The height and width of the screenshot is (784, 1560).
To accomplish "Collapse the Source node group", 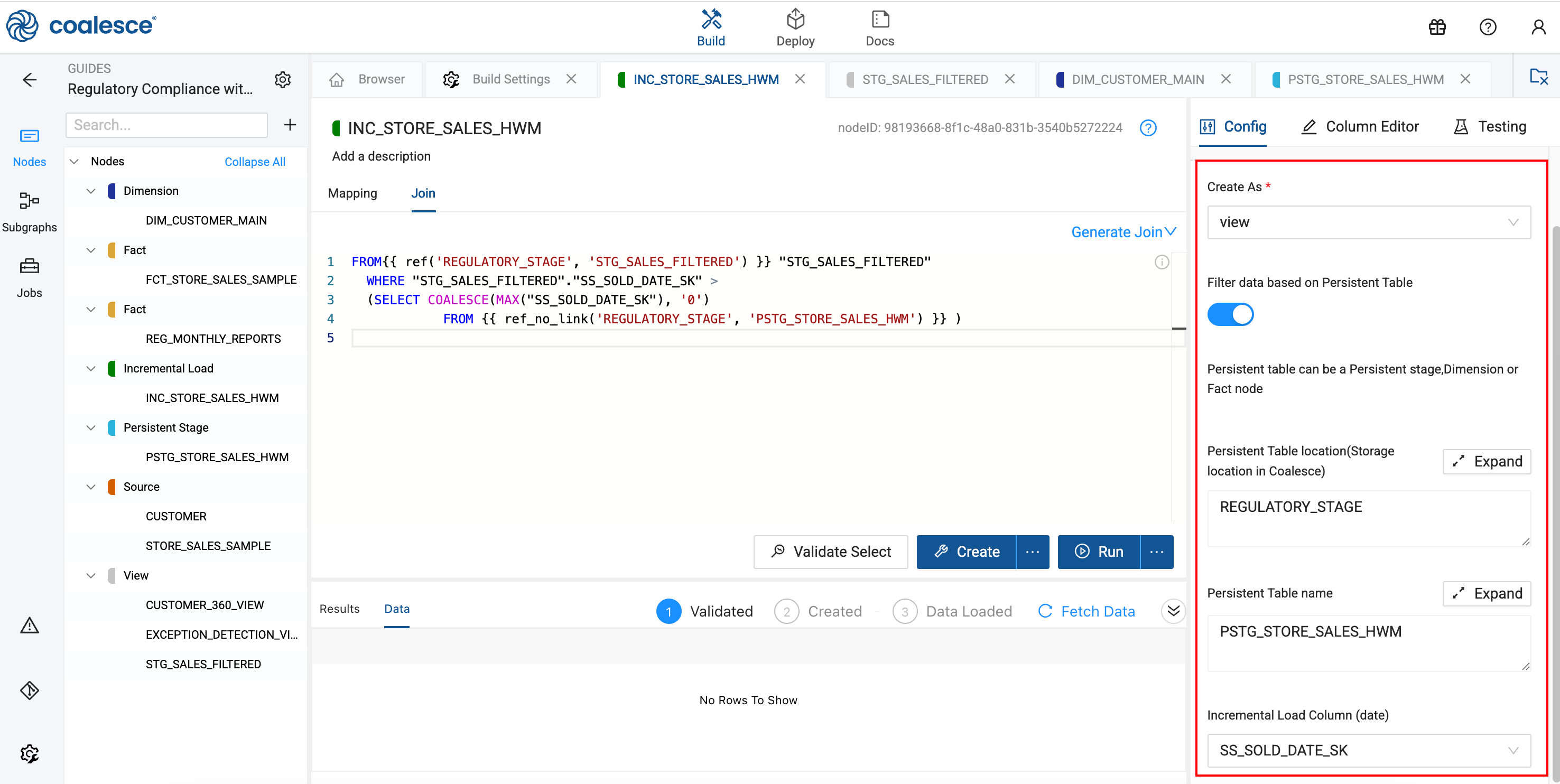I will [x=91, y=487].
